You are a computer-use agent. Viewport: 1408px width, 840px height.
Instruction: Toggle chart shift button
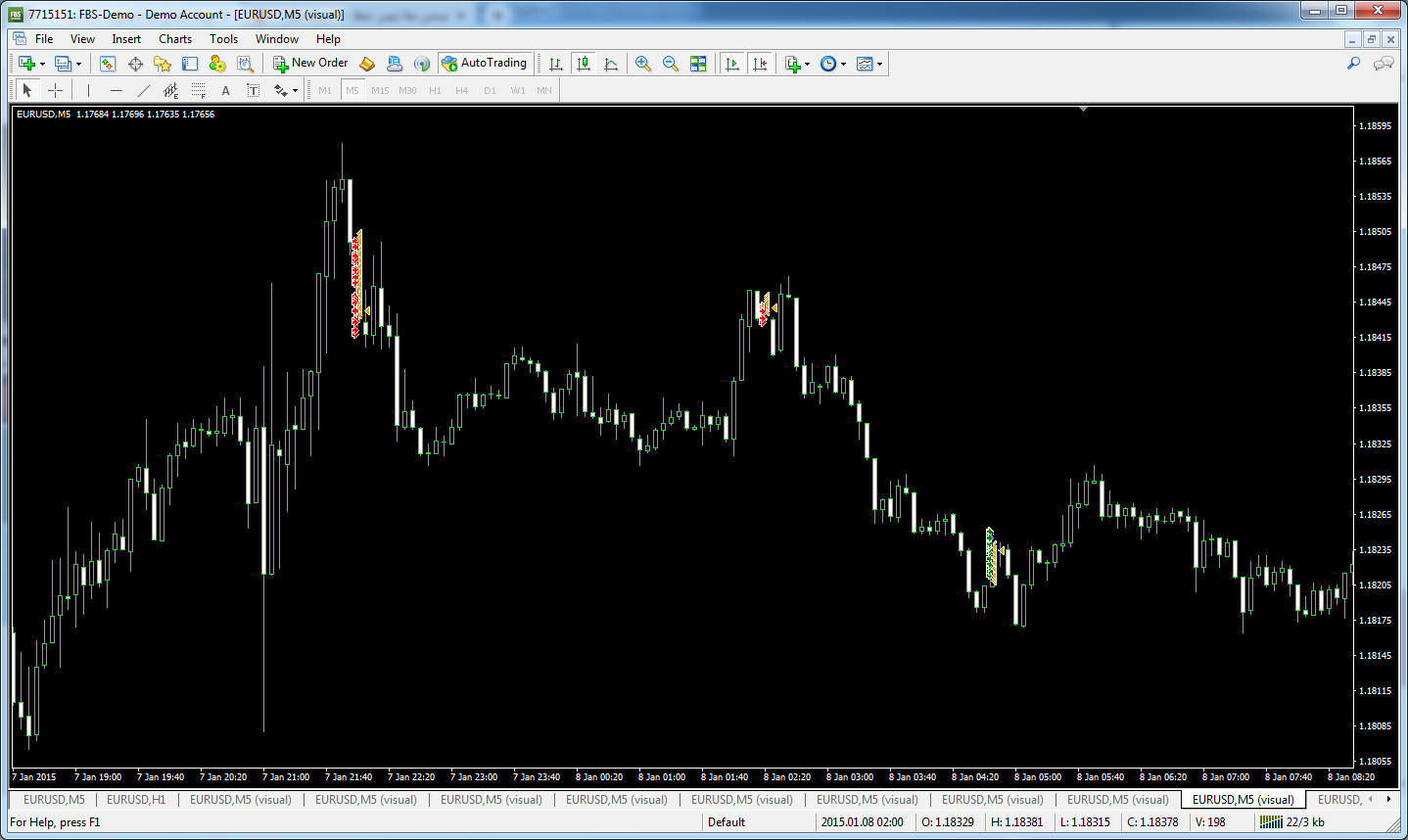point(760,64)
